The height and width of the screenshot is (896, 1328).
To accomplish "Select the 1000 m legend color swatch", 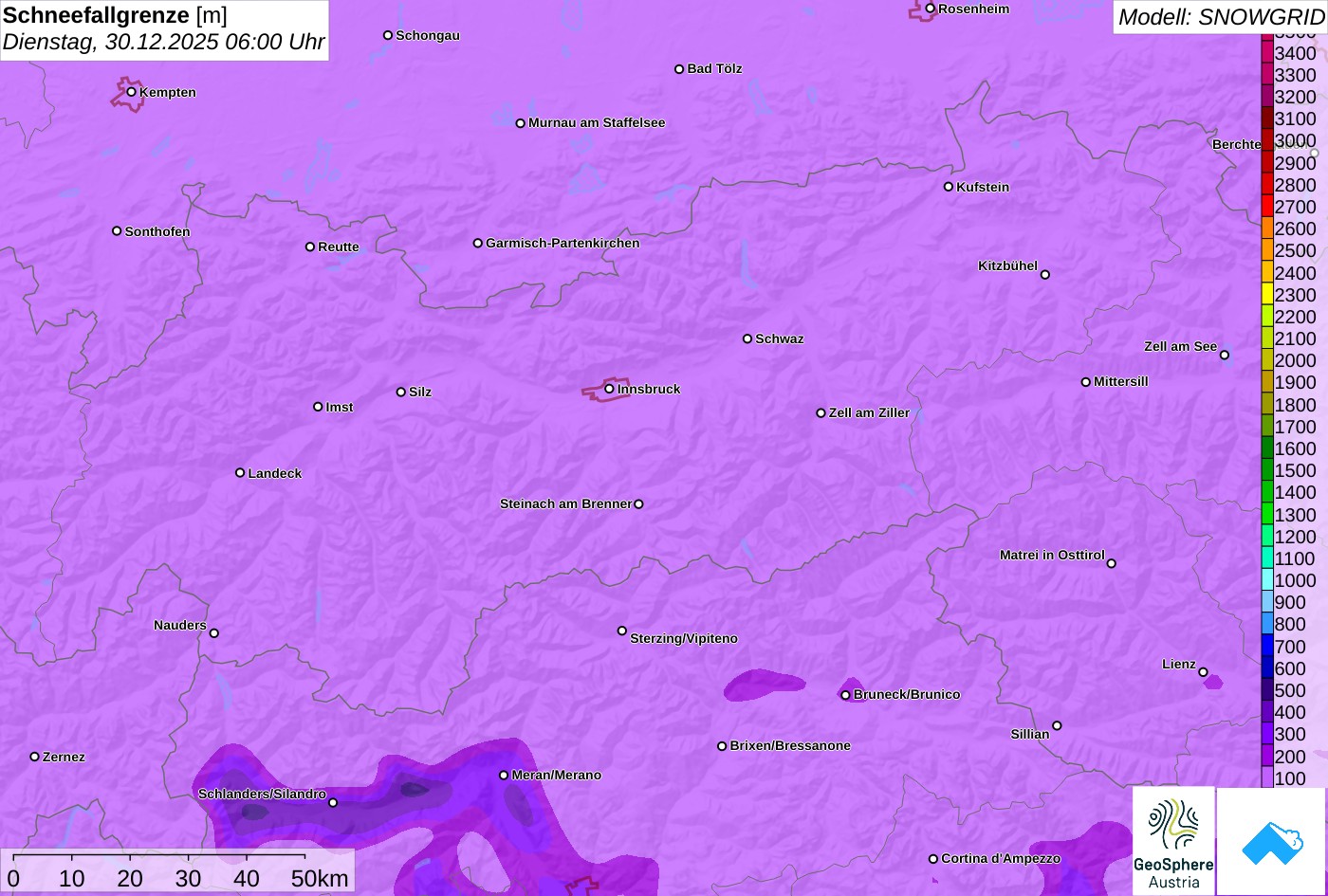I will coord(1266,579).
